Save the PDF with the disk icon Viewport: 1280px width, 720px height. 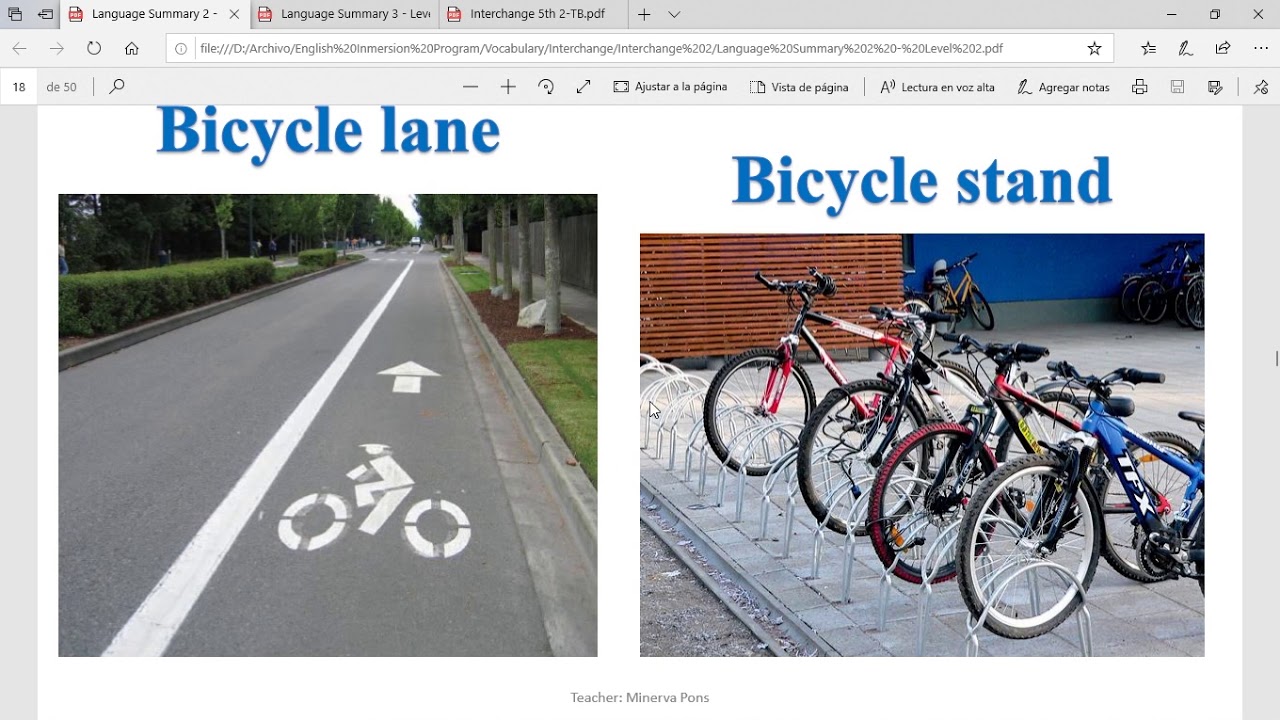tap(1177, 87)
